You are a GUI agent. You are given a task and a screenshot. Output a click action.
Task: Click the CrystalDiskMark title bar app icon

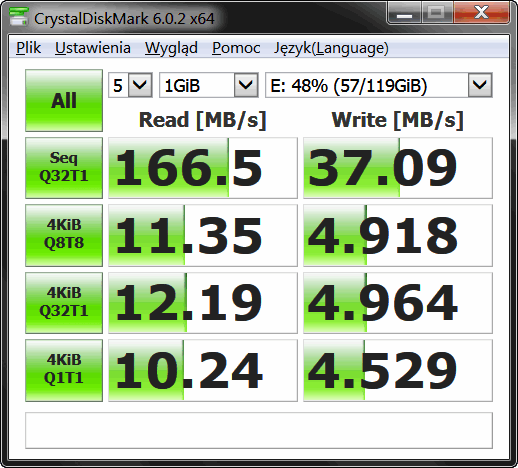point(19,17)
